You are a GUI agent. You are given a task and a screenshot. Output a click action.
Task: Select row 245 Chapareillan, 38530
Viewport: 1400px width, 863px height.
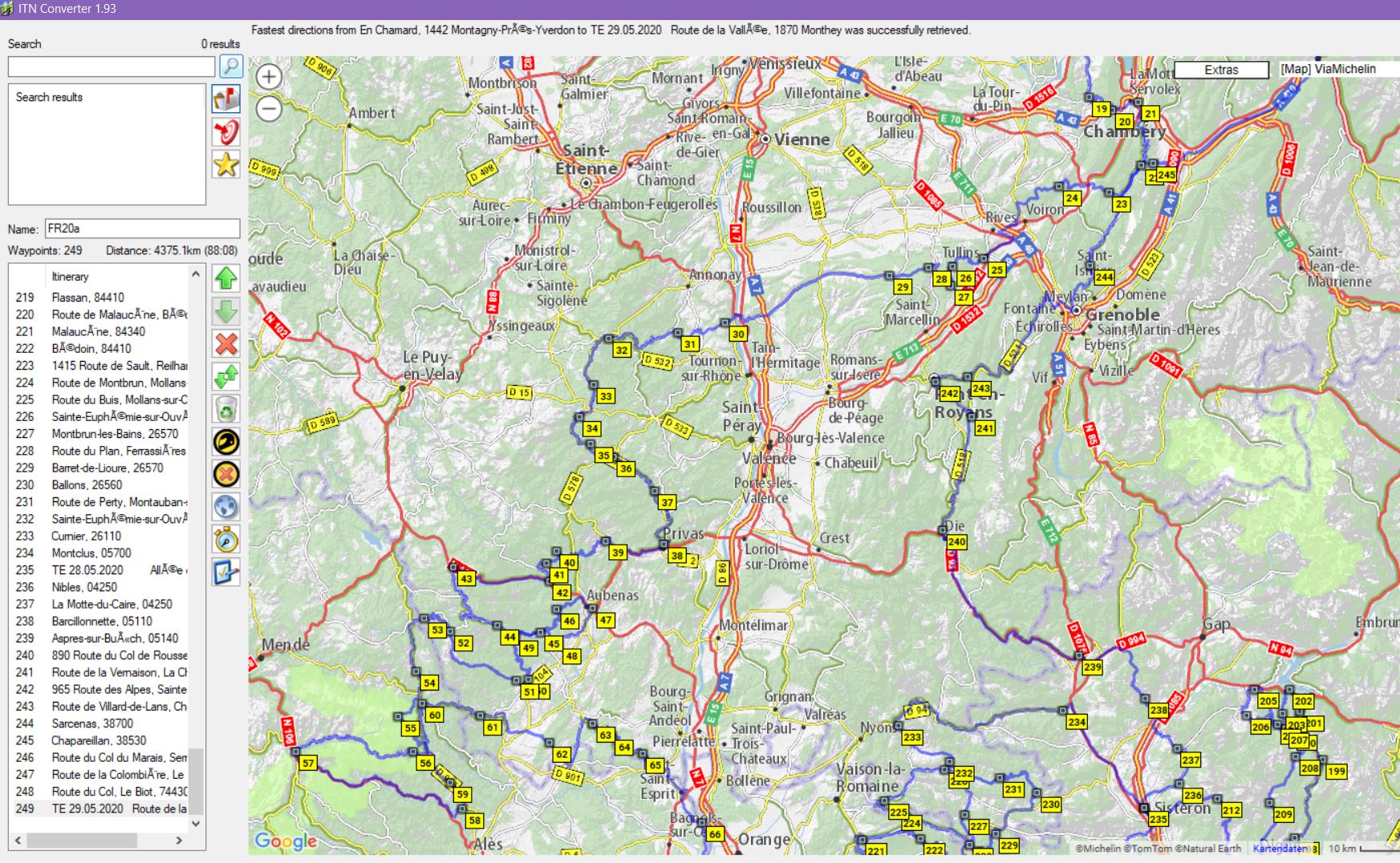click(x=100, y=741)
